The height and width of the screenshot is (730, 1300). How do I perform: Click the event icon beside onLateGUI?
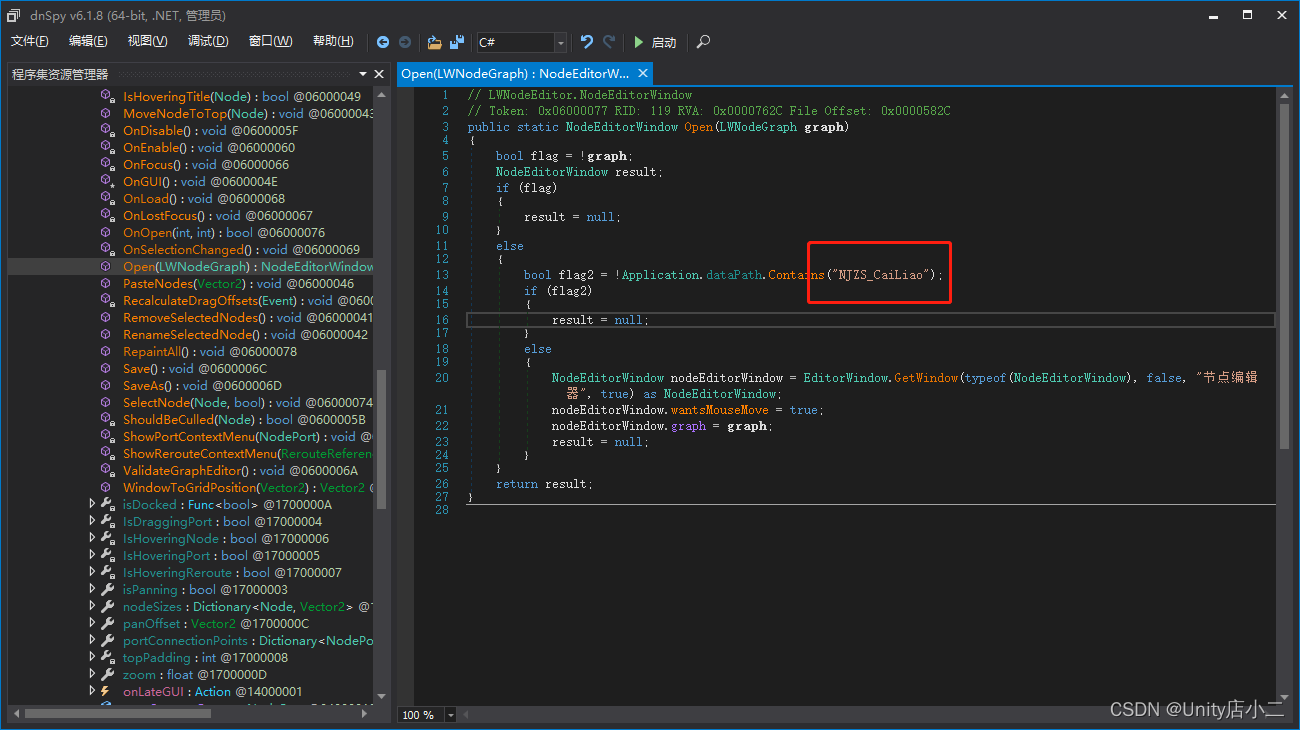pyautogui.click(x=107, y=691)
